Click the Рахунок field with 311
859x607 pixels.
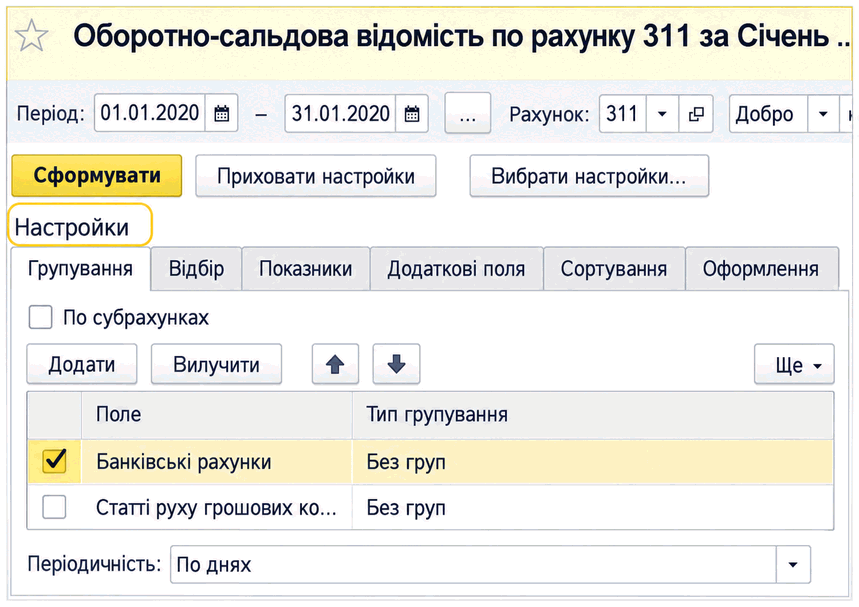click(623, 113)
